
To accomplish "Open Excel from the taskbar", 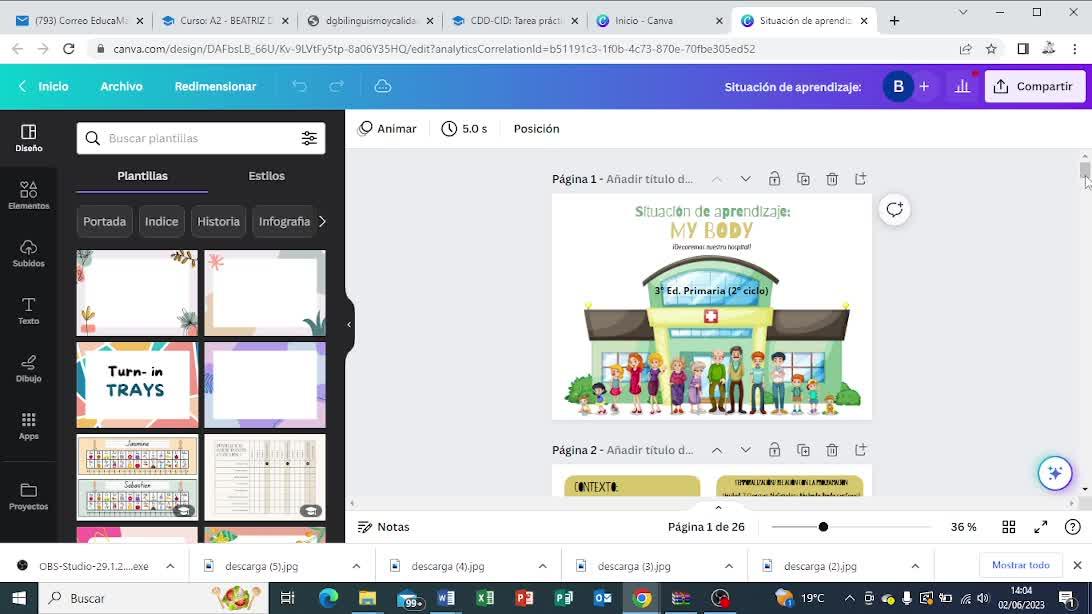I will [x=485, y=598].
